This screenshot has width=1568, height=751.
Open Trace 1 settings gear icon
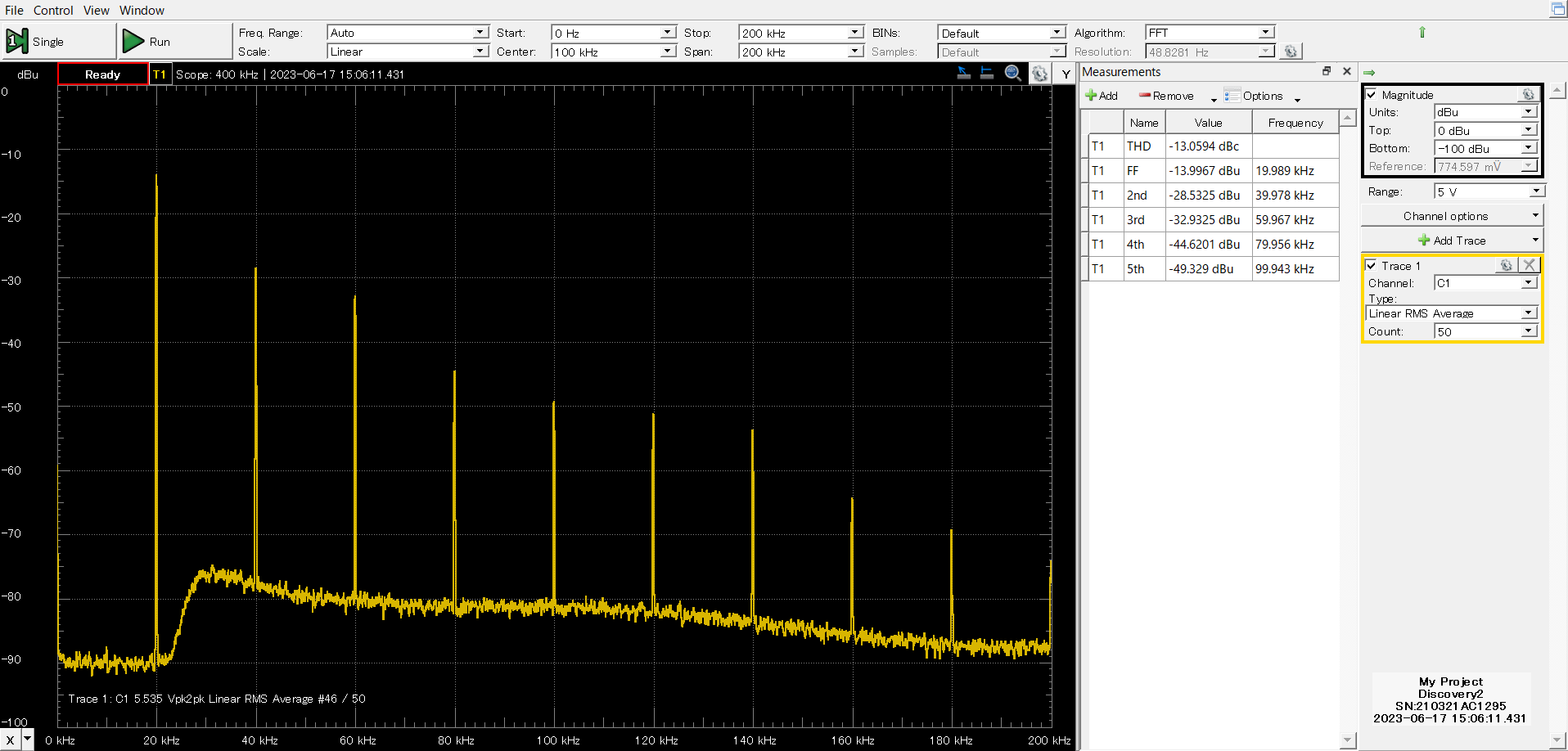[x=1506, y=265]
